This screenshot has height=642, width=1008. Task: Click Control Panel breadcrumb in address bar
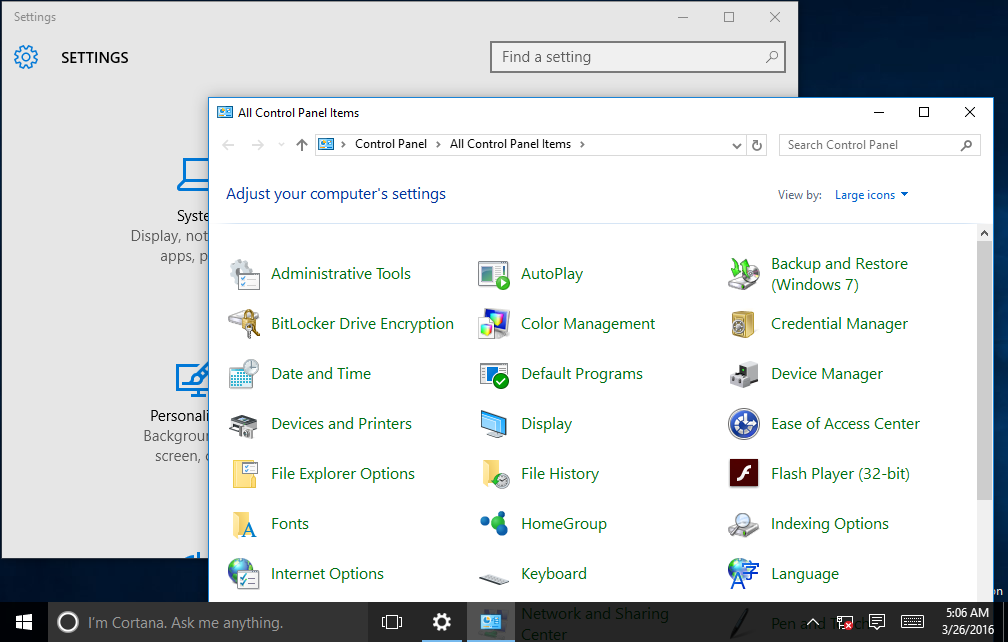tap(391, 145)
